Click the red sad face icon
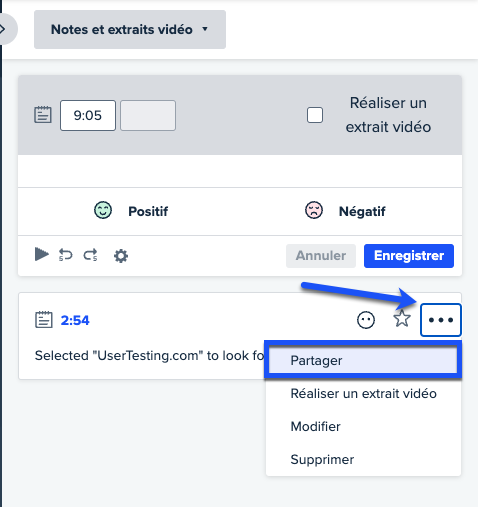This screenshot has height=507, width=478. coord(314,210)
